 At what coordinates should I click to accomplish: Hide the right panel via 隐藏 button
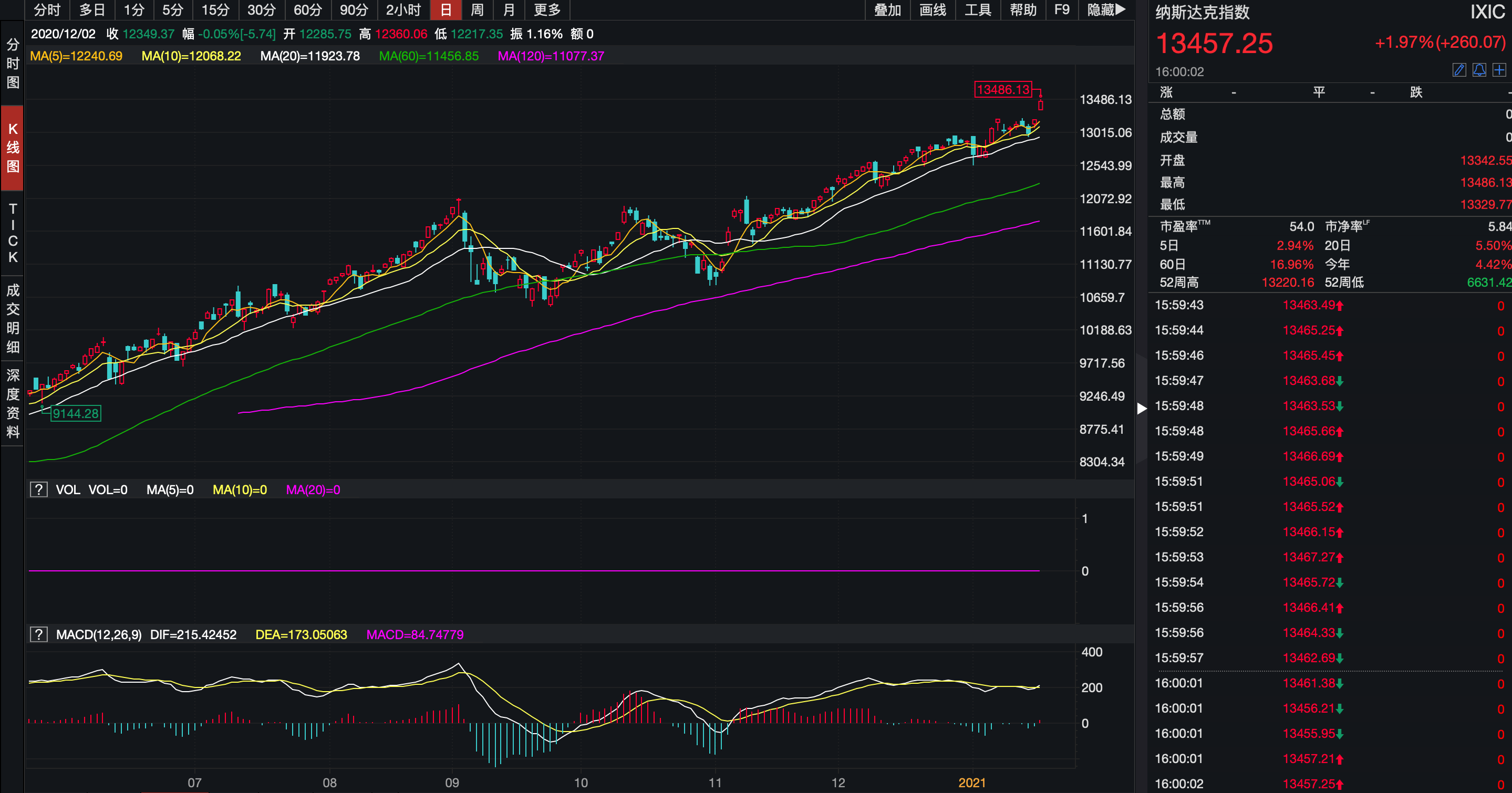click(1106, 10)
